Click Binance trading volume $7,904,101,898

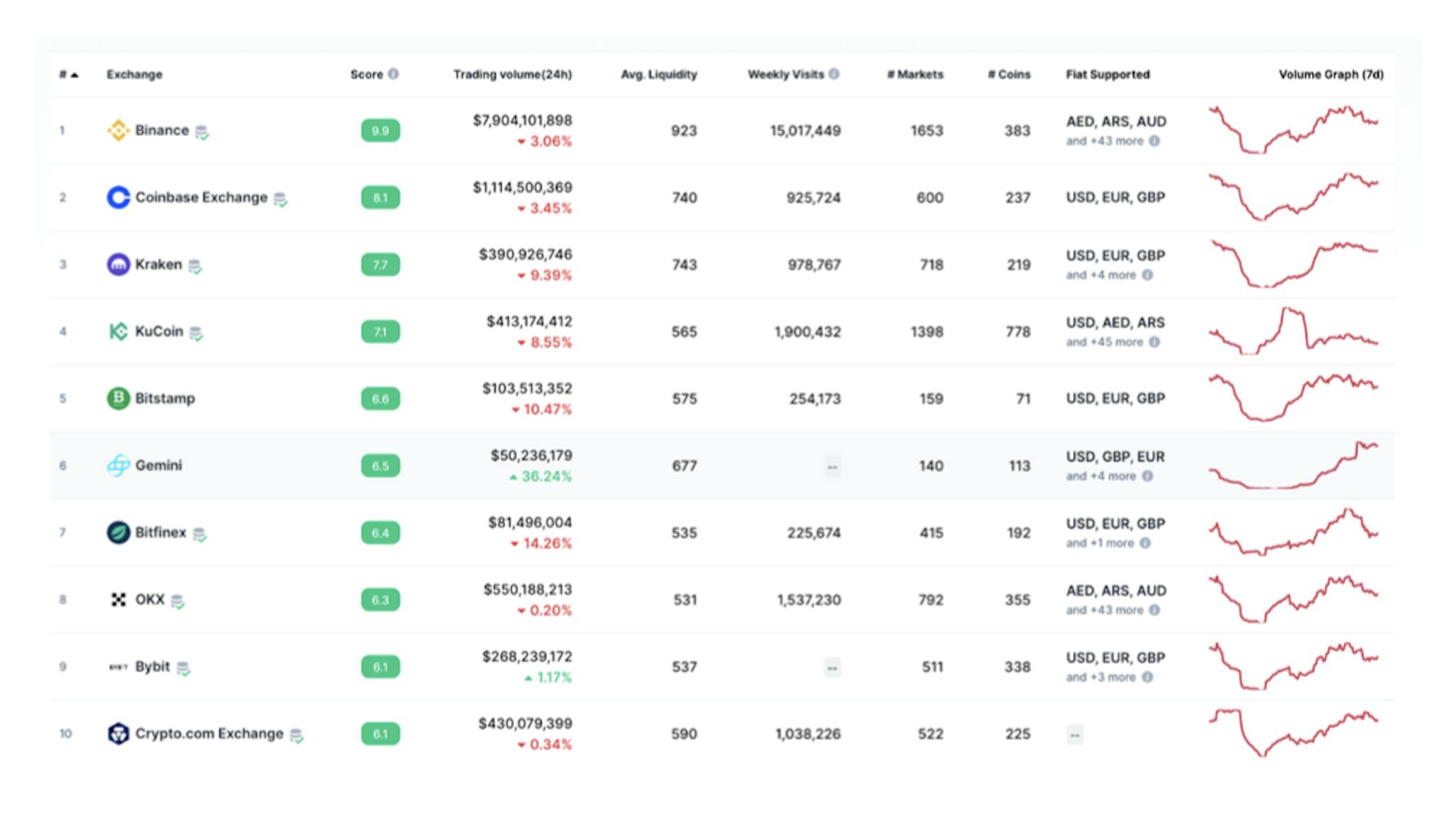tap(523, 120)
